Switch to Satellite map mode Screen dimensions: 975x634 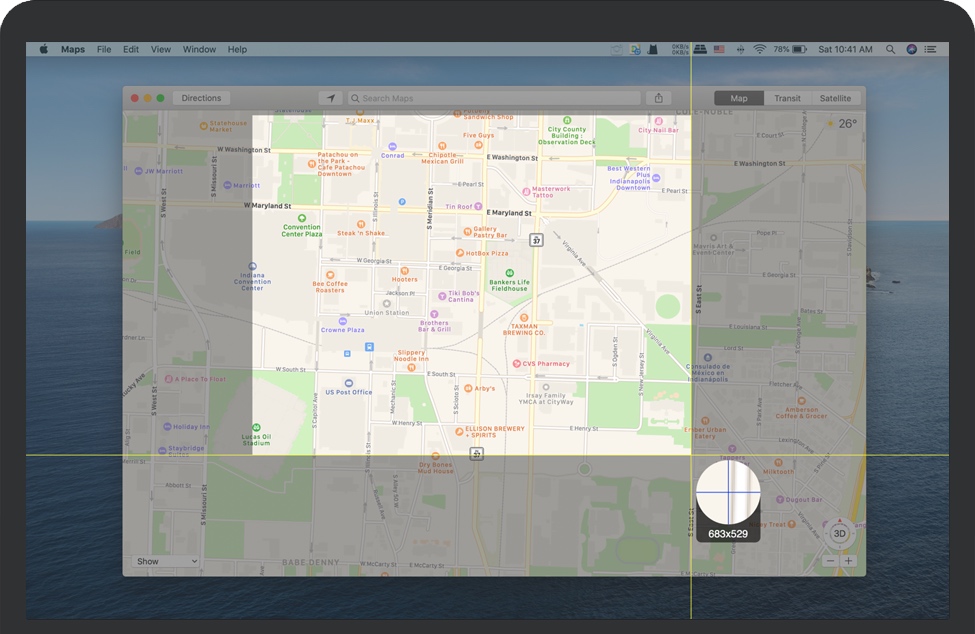[835, 97]
